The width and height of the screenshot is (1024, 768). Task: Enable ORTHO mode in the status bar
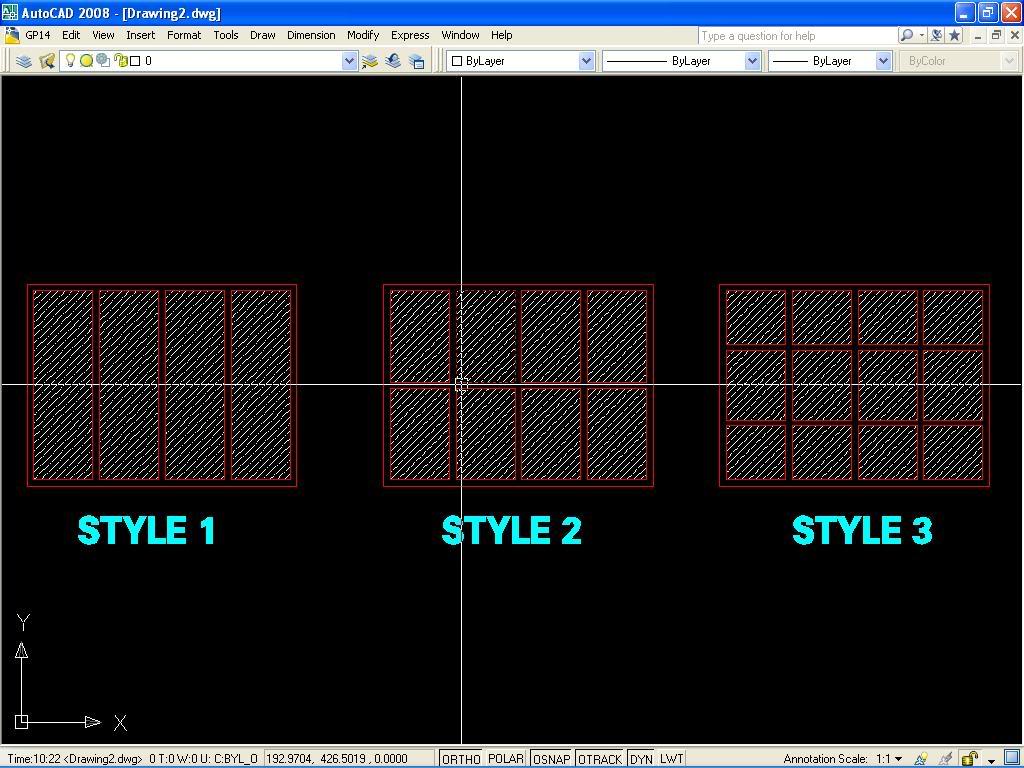coord(460,759)
